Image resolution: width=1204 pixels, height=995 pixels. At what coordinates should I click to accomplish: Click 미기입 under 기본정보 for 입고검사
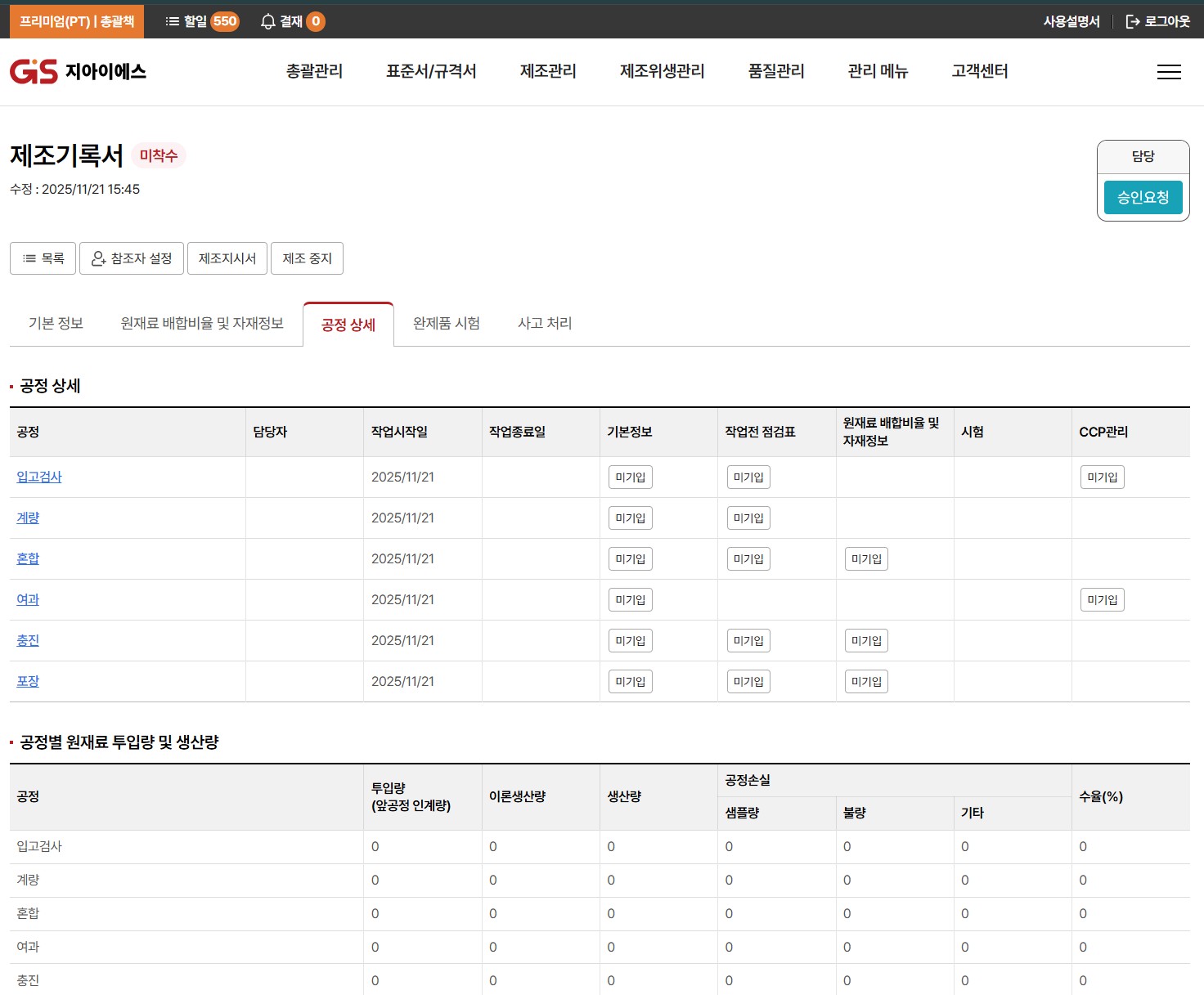click(x=631, y=477)
